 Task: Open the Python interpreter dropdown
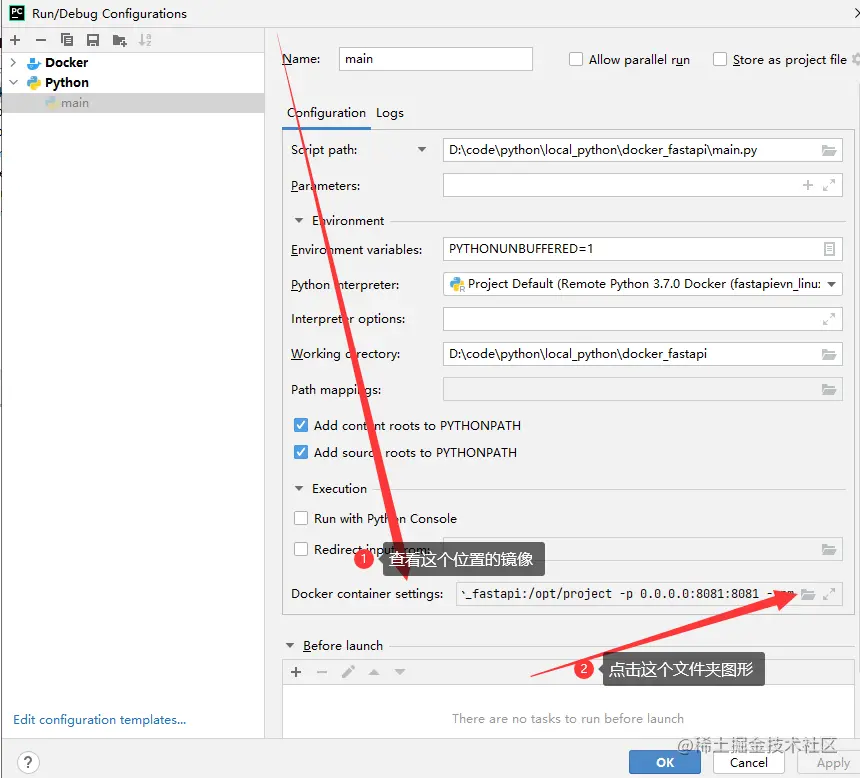831,284
